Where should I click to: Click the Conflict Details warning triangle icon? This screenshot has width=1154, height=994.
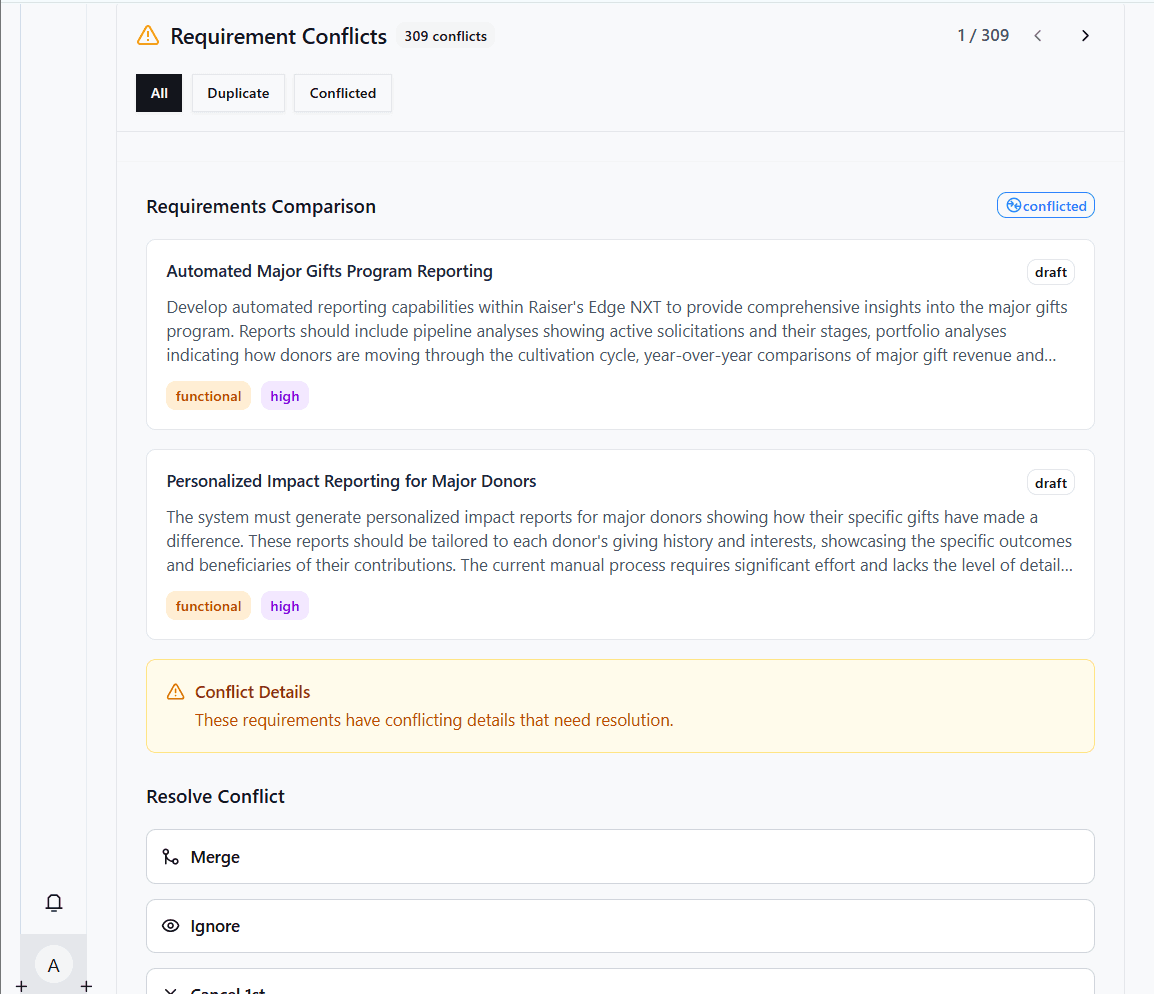coord(175,692)
